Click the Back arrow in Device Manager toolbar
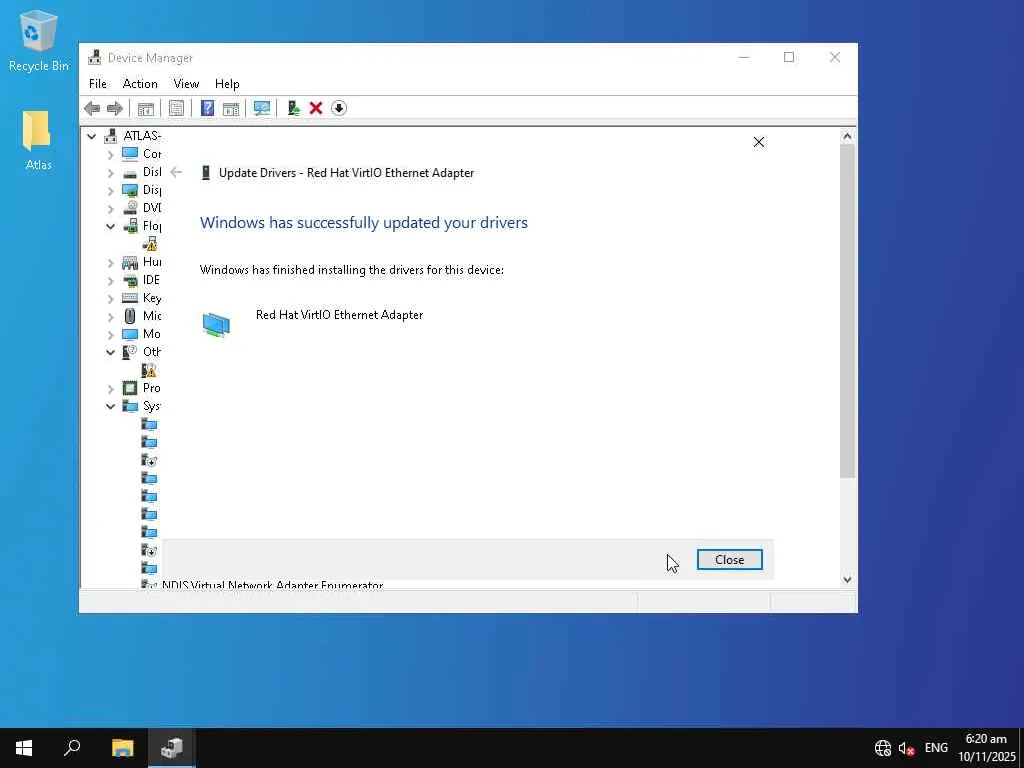This screenshot has height=768, width=1024. click(x=92, y=108)
